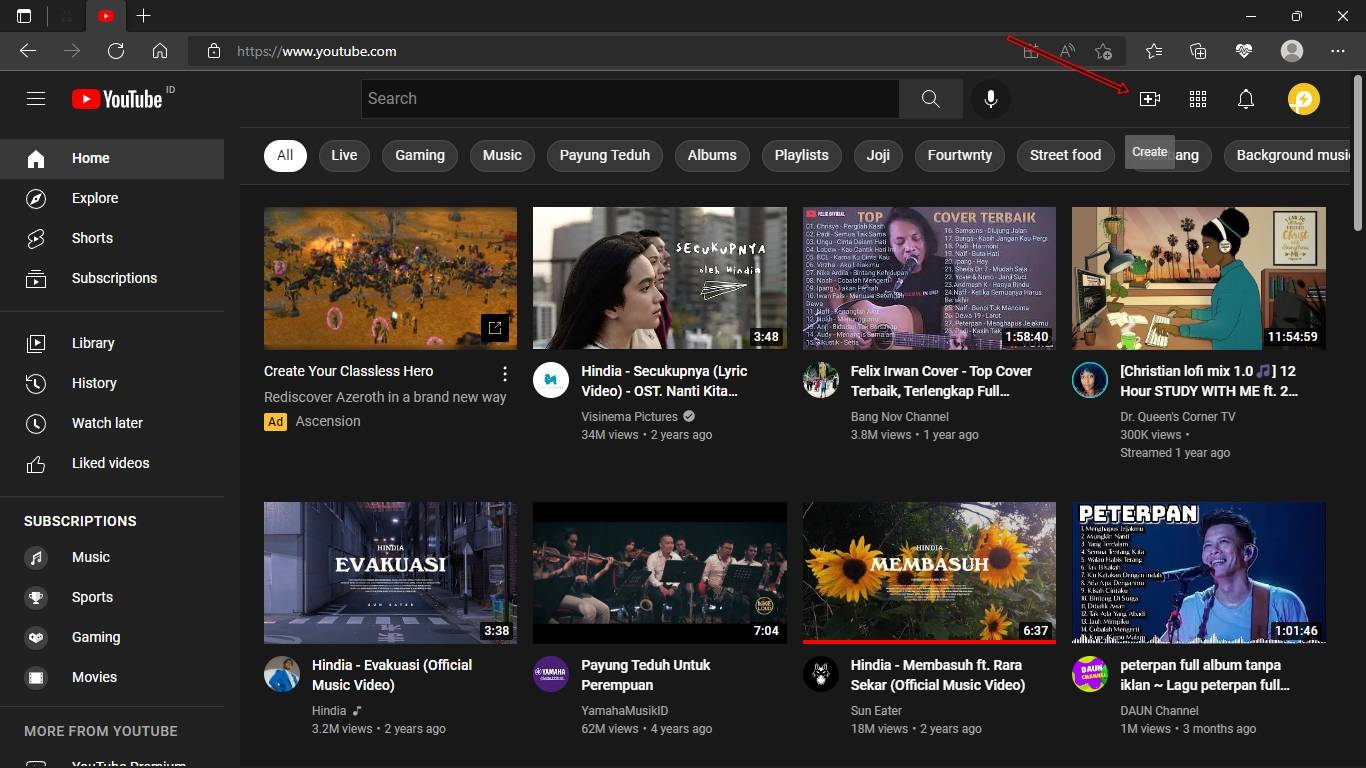Select the Playlists filter chip
The height and width of the screenshot is (768, 1366).
tap(802, 155)
